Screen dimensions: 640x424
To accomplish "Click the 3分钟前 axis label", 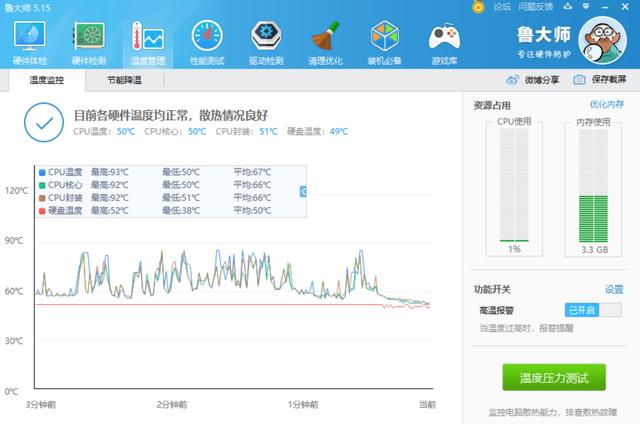I will (41, 404).
